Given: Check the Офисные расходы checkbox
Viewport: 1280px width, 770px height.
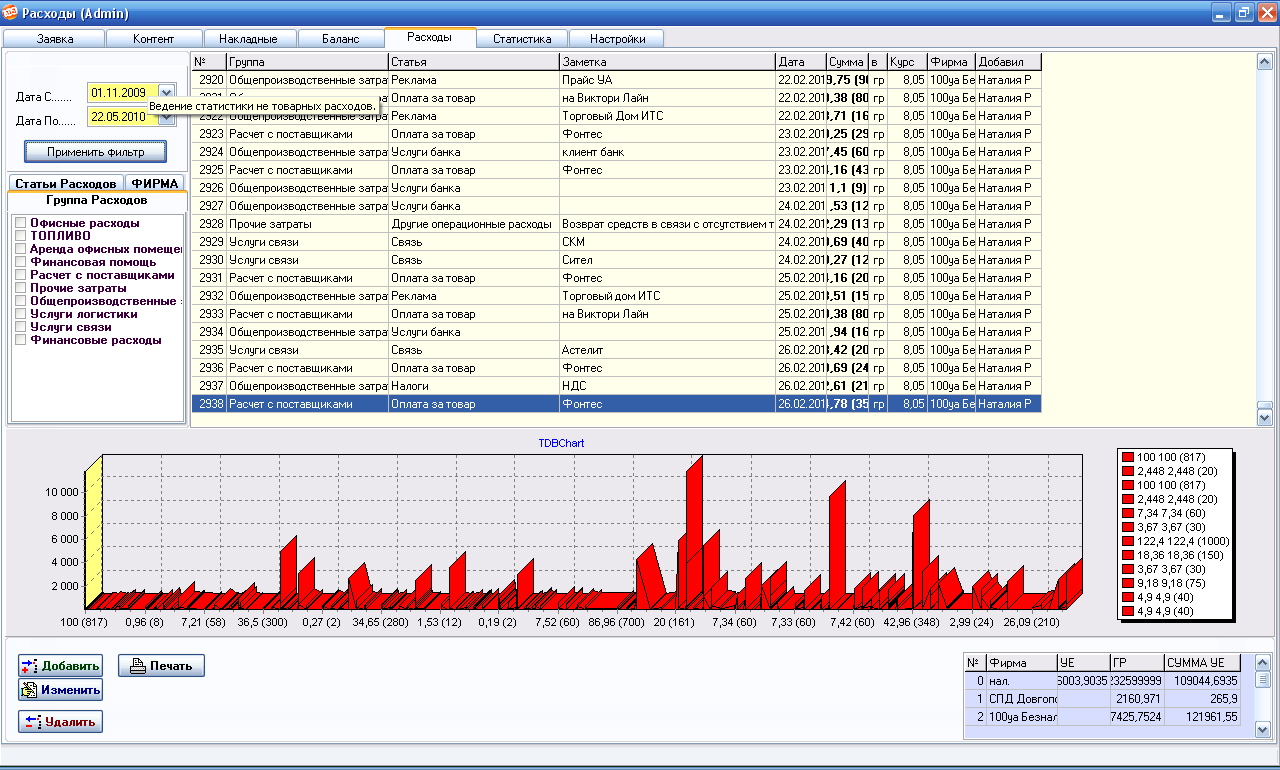Looking at the screenshot, I should point(20,223).
